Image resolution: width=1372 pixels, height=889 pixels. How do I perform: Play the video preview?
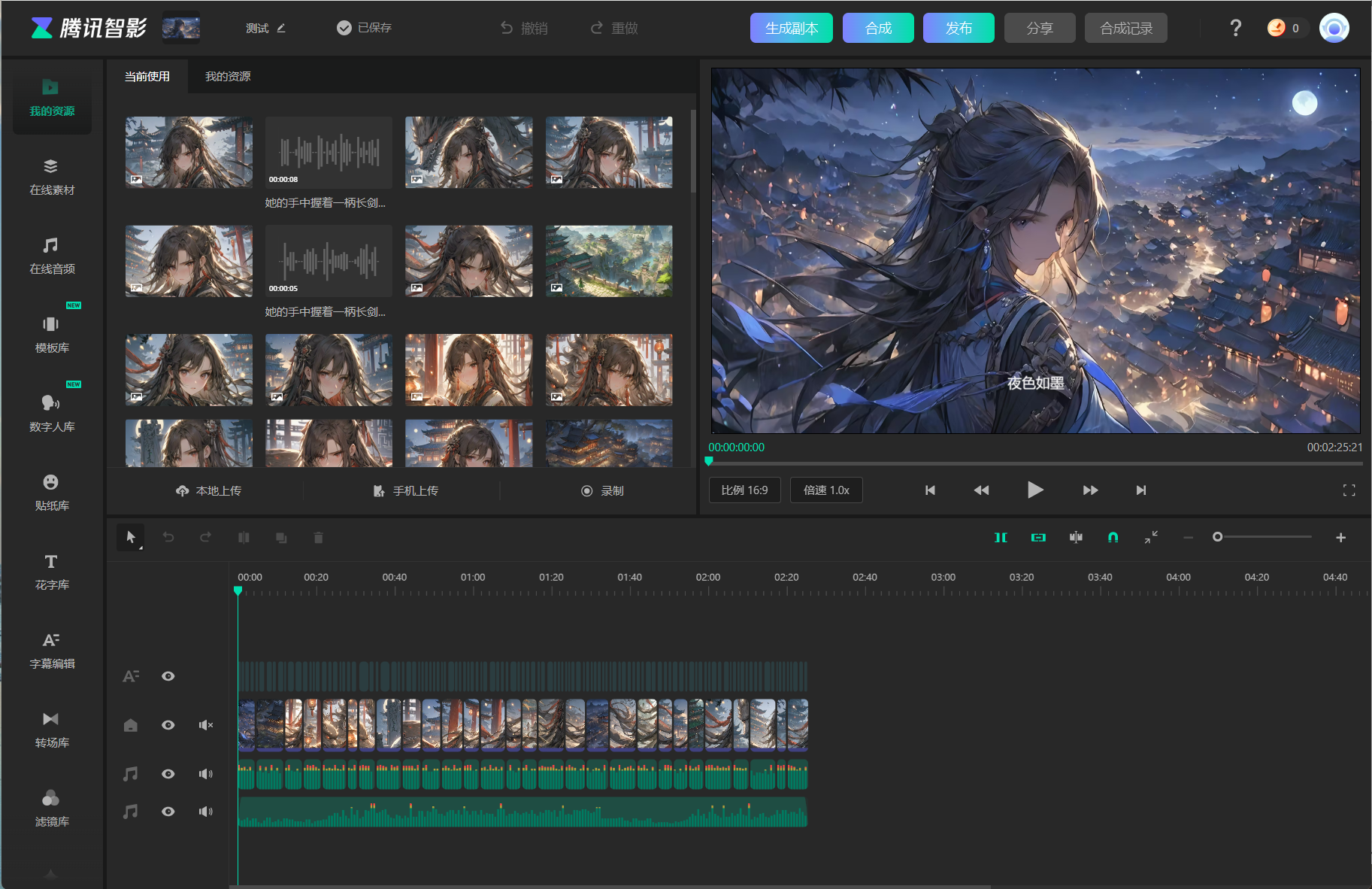click(1034, 490)
